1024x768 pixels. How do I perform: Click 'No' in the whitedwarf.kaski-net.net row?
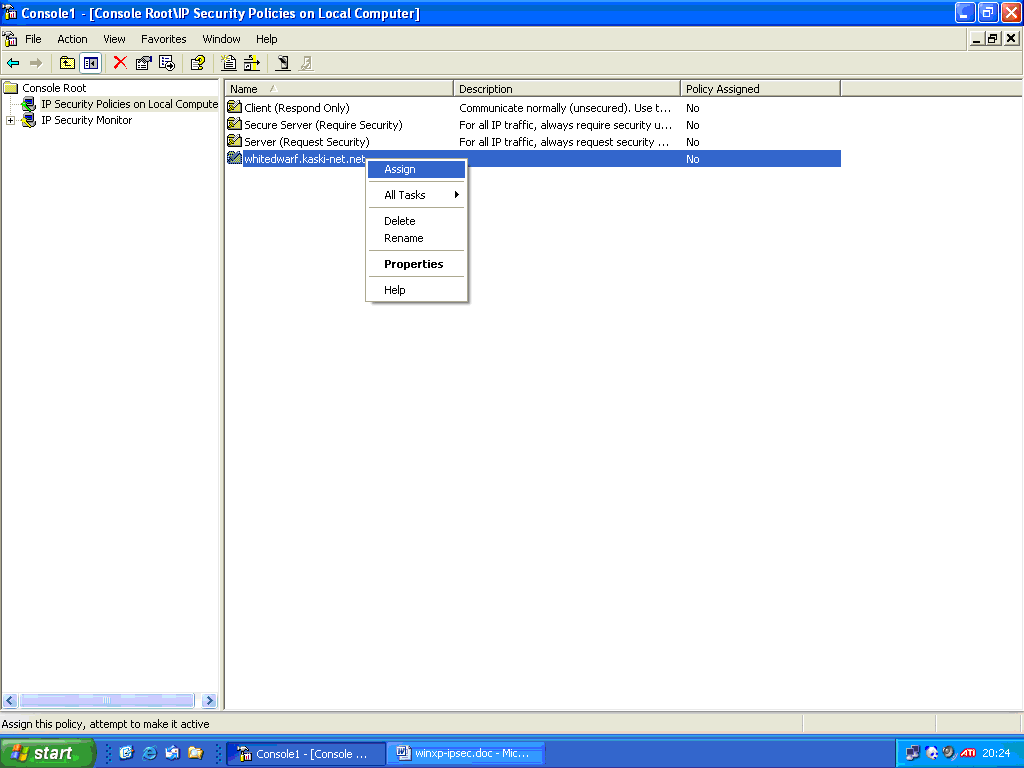tap(693, 159)
